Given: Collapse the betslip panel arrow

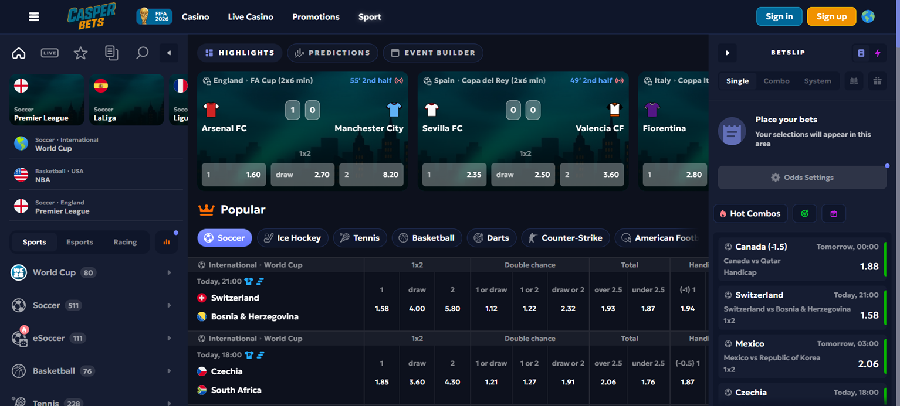Looking at the screenshot, I should [x=727, y=53].
